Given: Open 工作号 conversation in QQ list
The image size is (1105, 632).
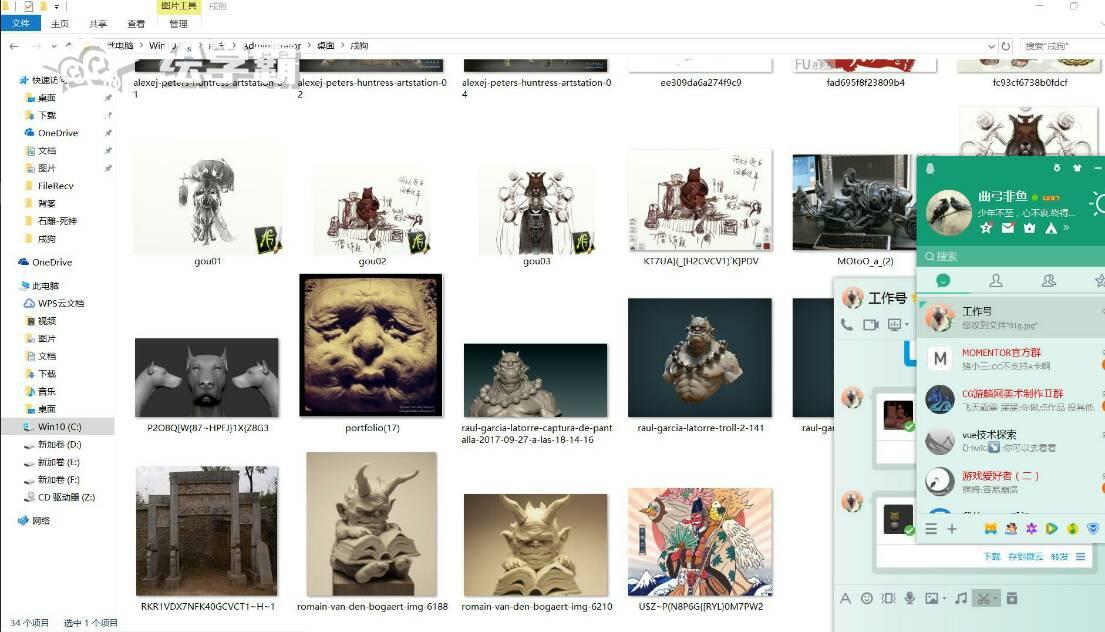Looking at the screenshot, I should [x=1011, y=318].
